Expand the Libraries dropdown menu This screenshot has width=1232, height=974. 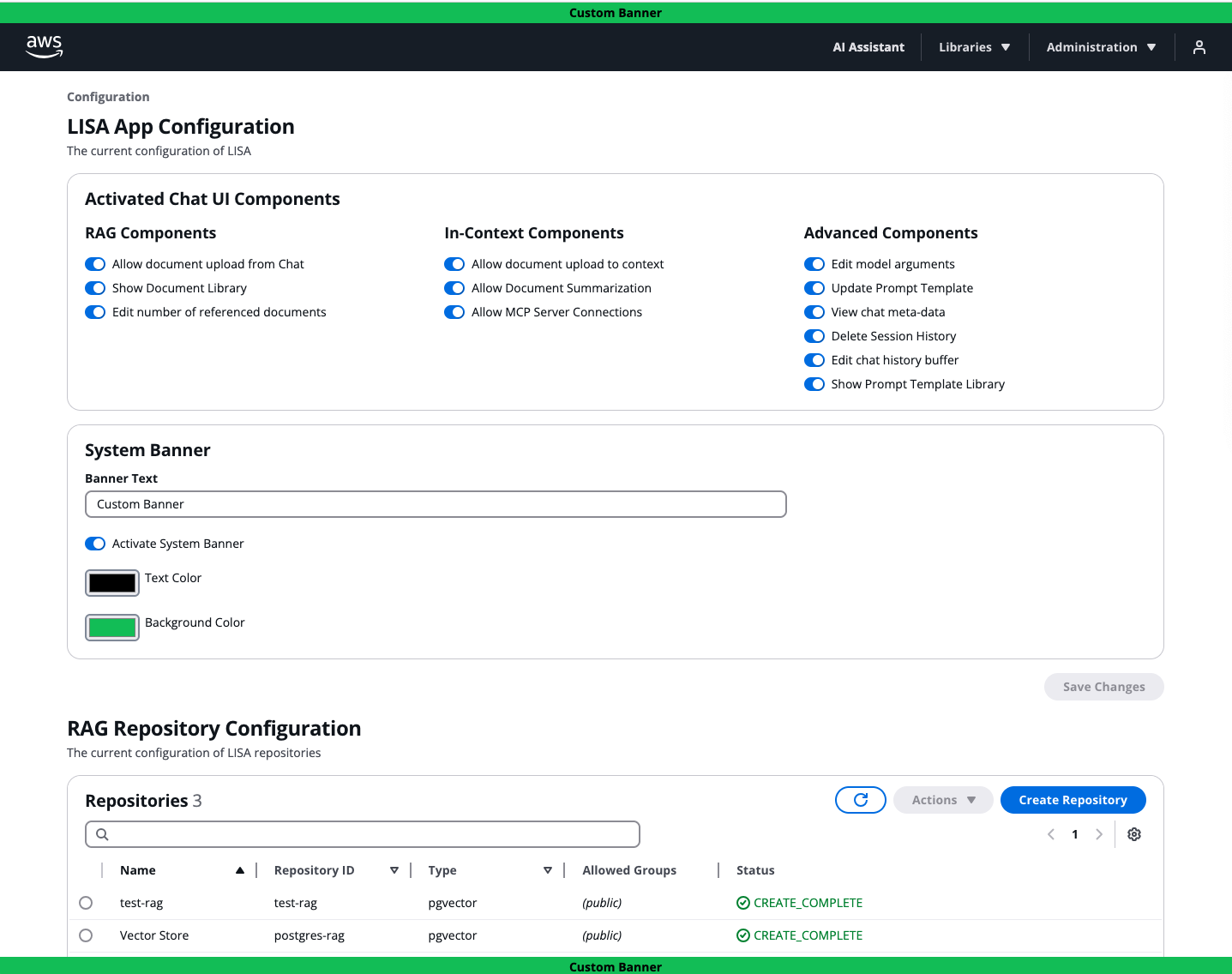pos(975,47)
